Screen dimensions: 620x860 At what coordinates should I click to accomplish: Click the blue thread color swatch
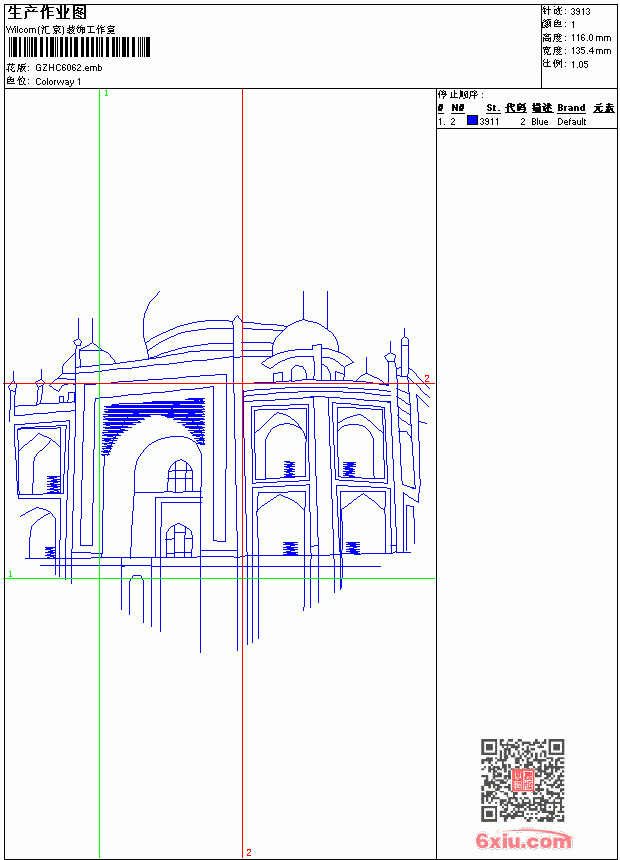point(472,121)
